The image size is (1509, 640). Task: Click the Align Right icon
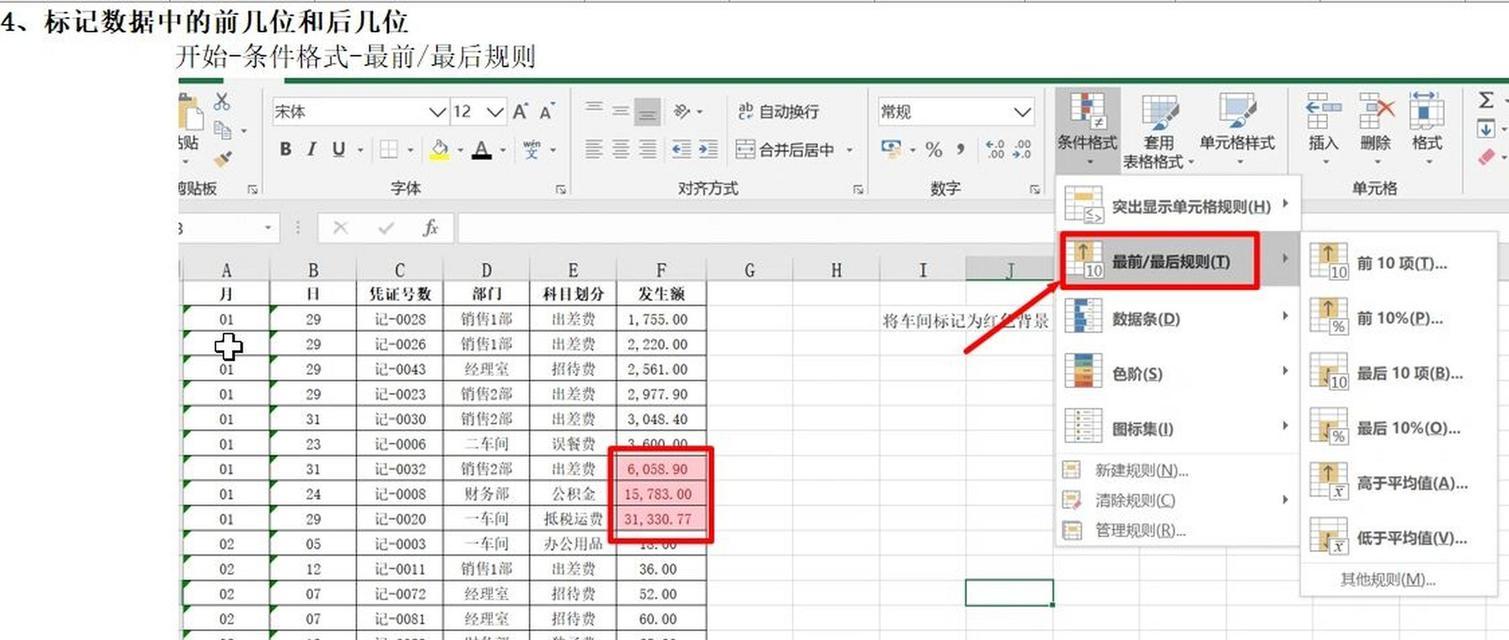(x=648, y=150)
